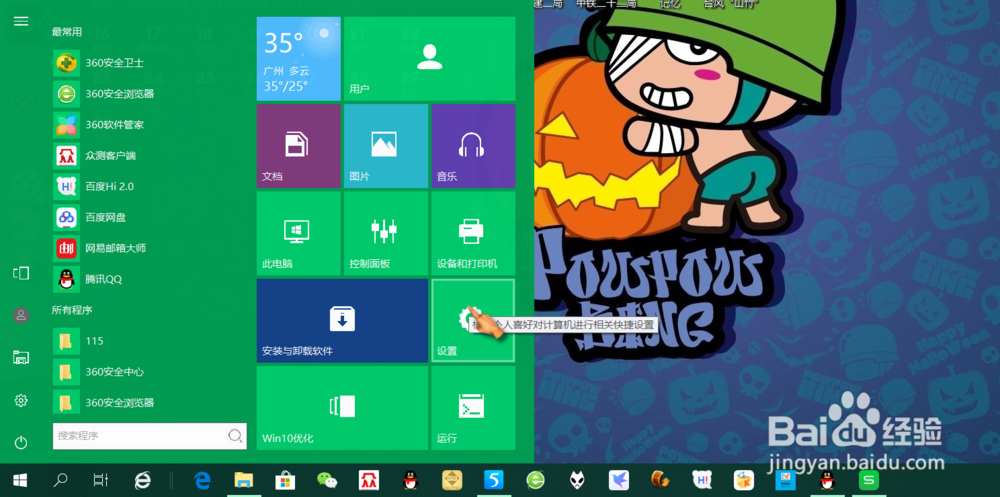The height and width of the screenshot is (497, 1000).
Task: Open File Explorer from the taskbar
Action: 244,480
